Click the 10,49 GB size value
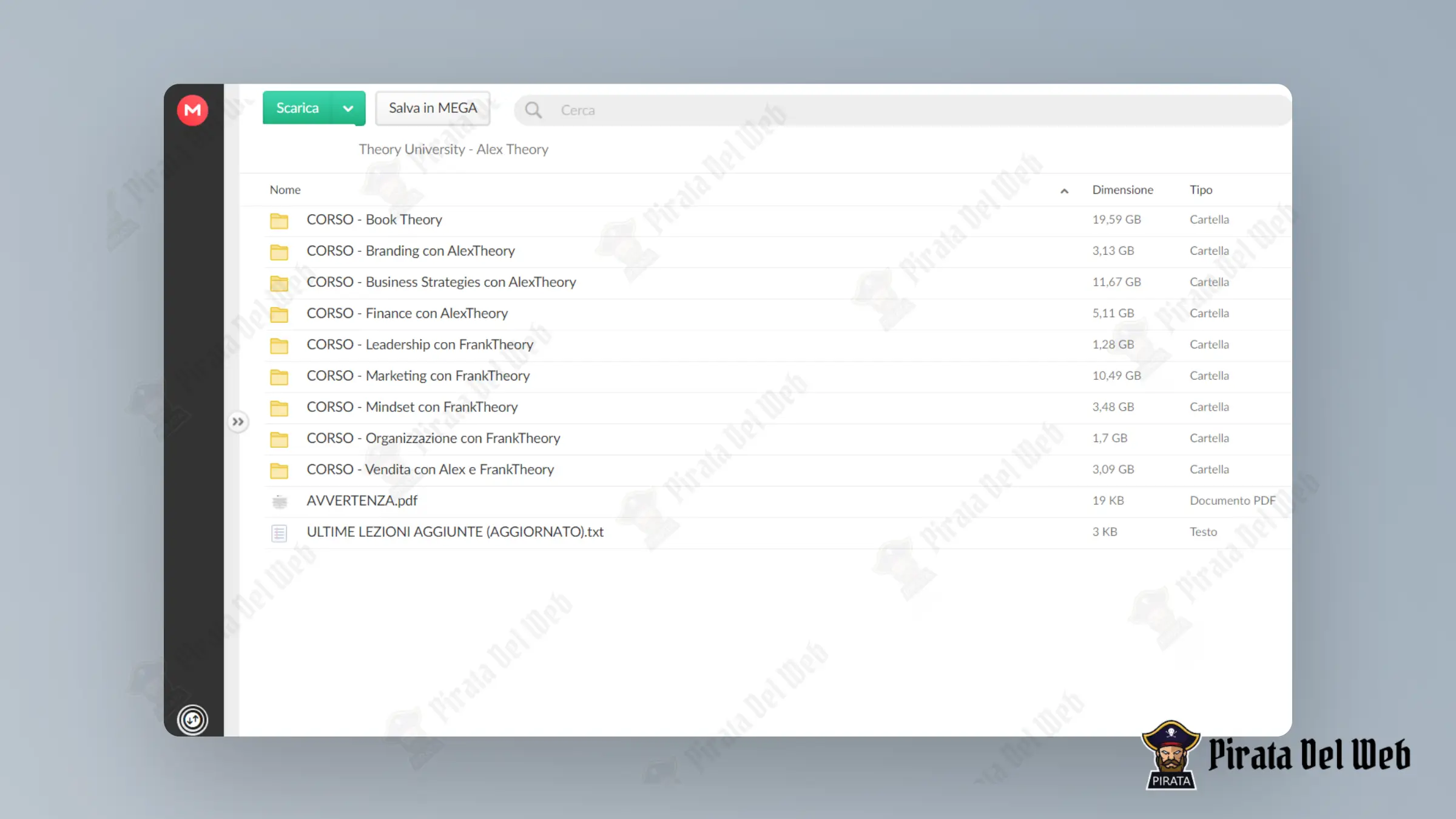The width and height of the screenshot is (1456, 819). tap(1116, 376)
